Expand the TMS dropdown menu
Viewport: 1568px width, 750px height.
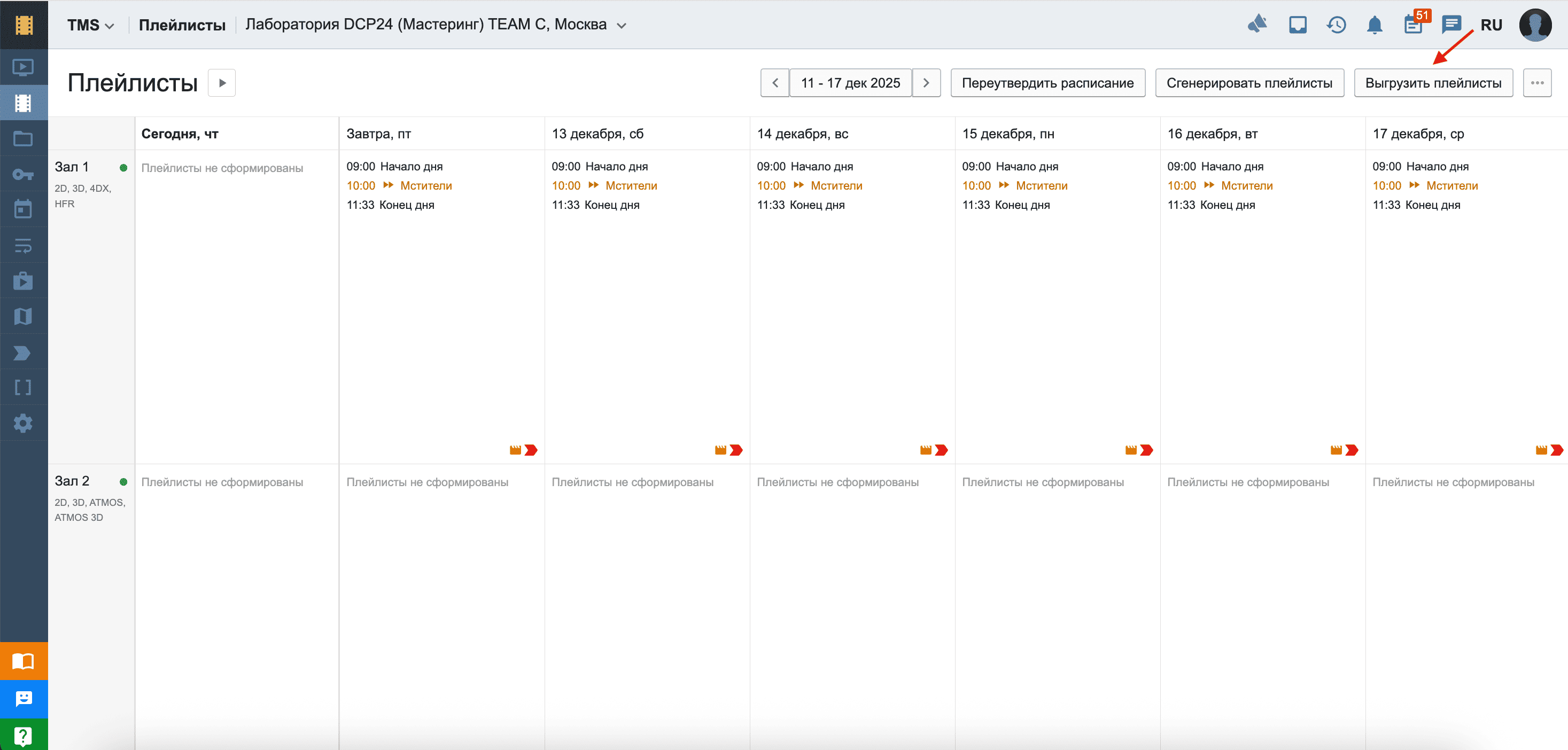(90, 25)
